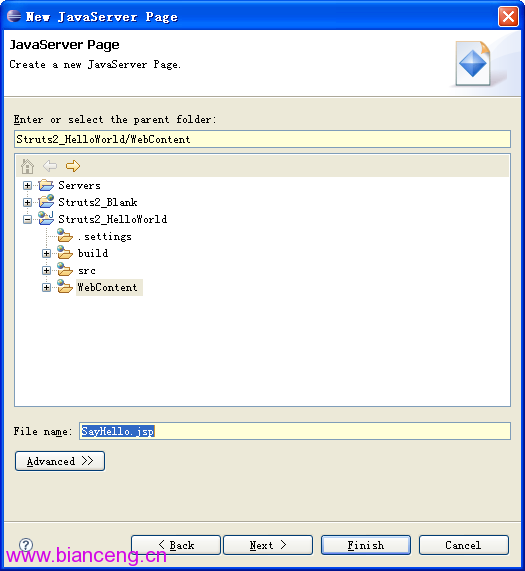Go to the Next wizard page
This screenshot has width=525, height=571.
pyautogui.click(x=268, y=545)
